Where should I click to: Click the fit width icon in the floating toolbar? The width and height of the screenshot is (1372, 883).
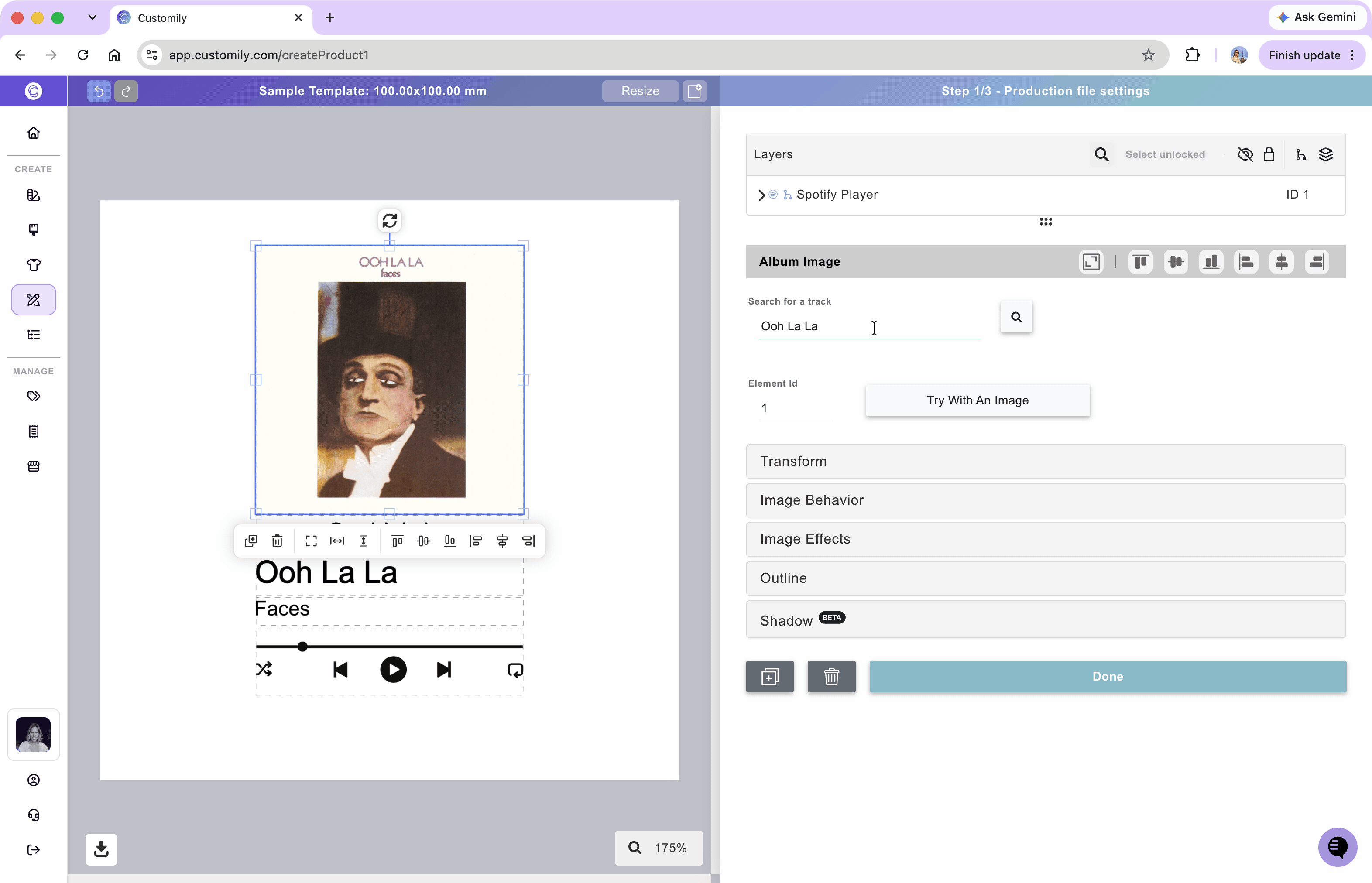[x=337, y=541]
